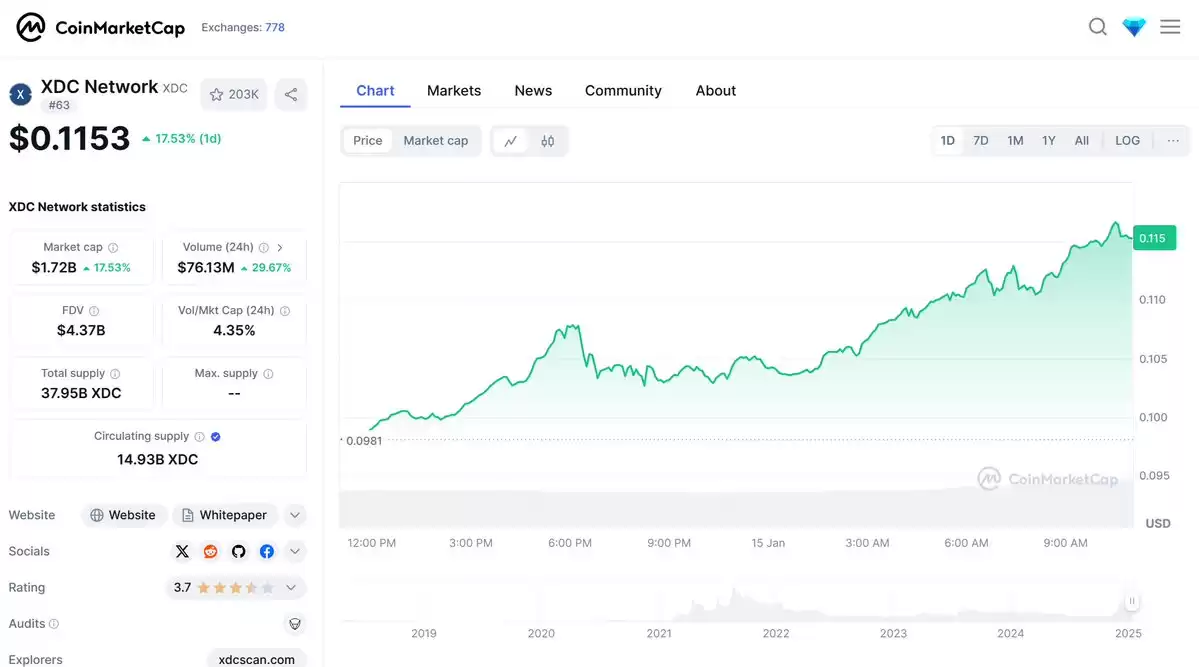Expand the Socials dropdown chevron
The width and height of the screenshot is (1199, 667).
point(295,551)
